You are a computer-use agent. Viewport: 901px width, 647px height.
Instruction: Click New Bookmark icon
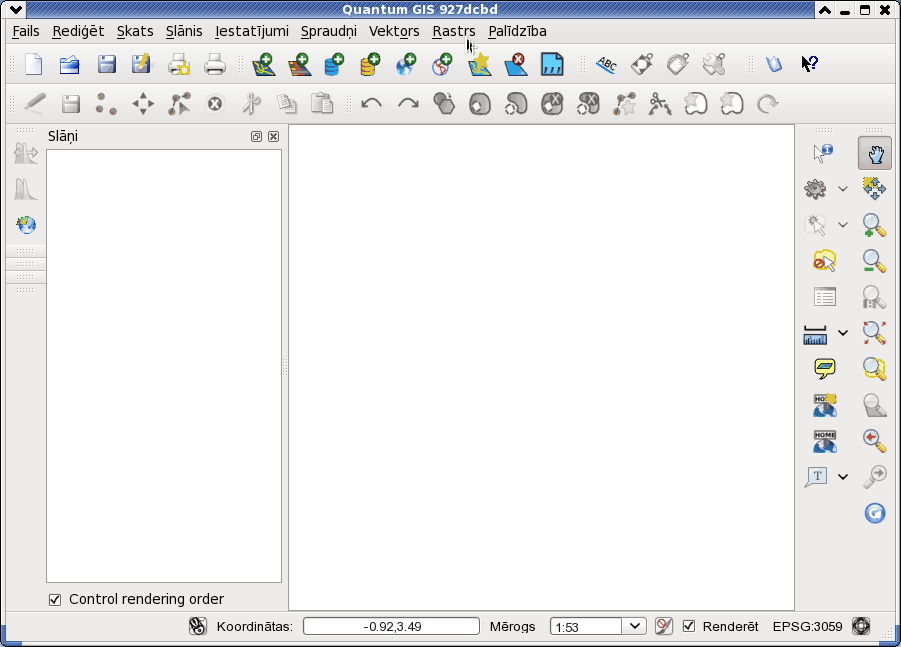[825, 405]
